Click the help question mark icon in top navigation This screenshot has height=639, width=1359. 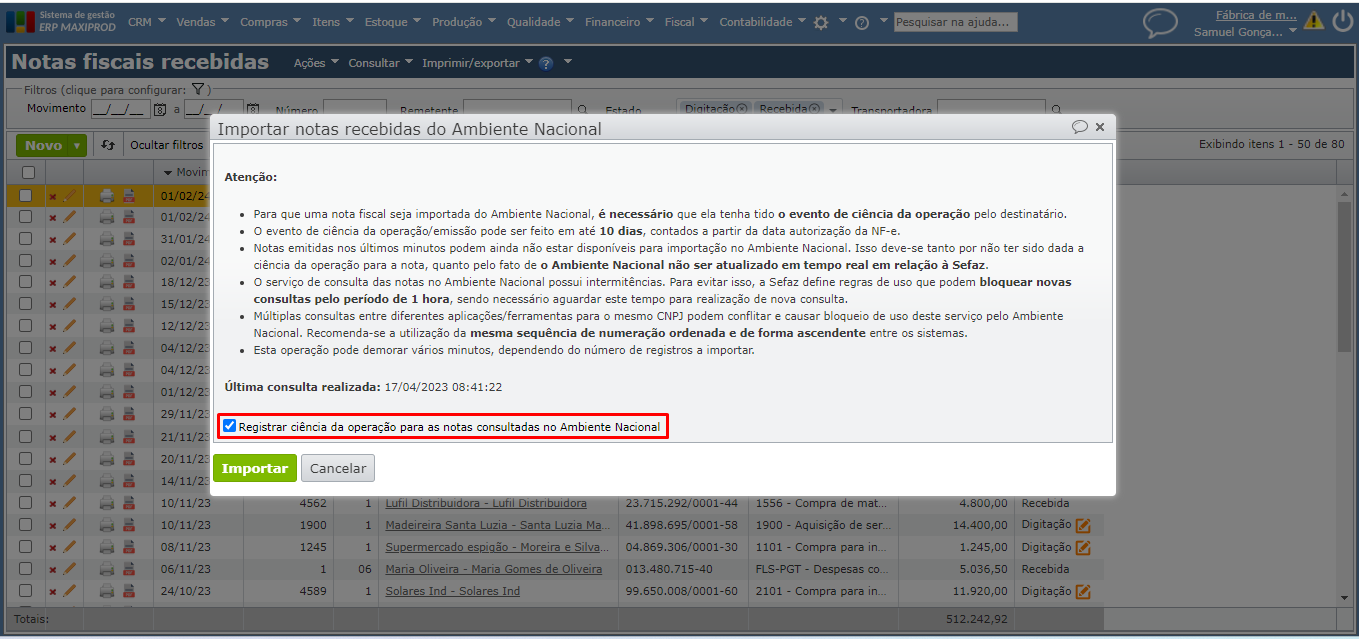pyautogui.click(x=862, y=22)
